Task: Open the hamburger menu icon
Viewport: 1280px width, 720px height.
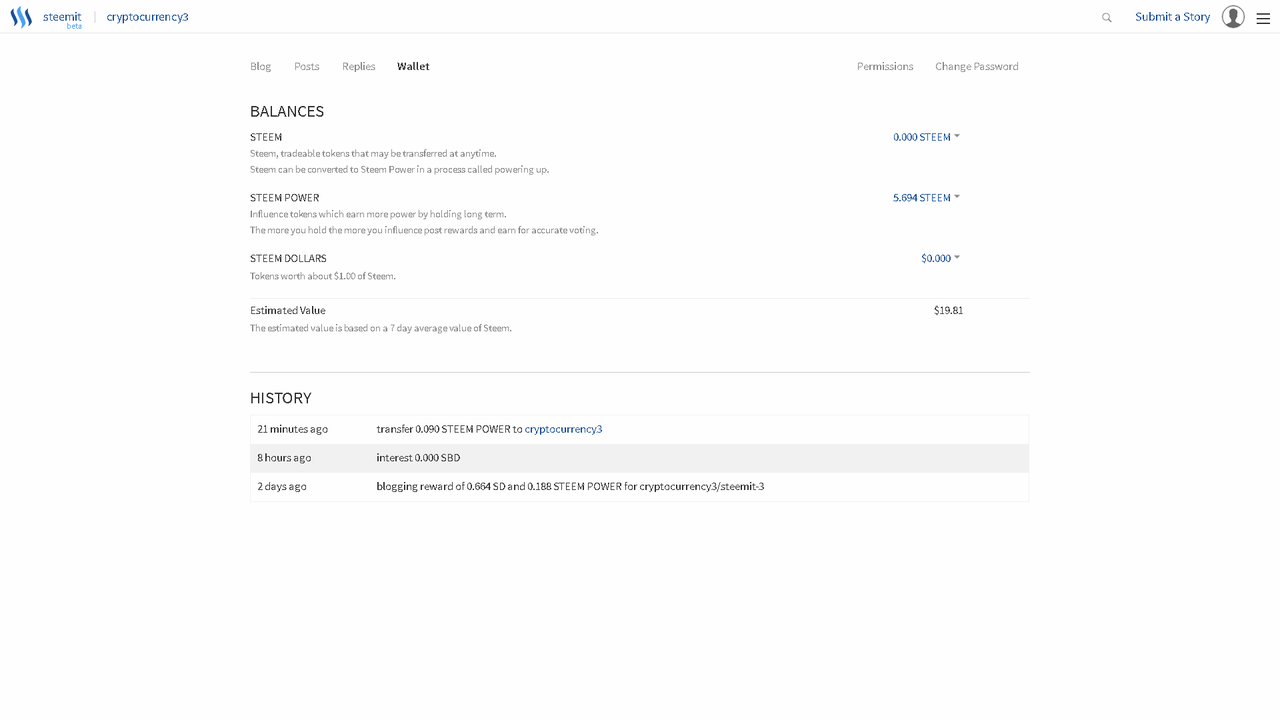Action: click(x=1263, y=18)
